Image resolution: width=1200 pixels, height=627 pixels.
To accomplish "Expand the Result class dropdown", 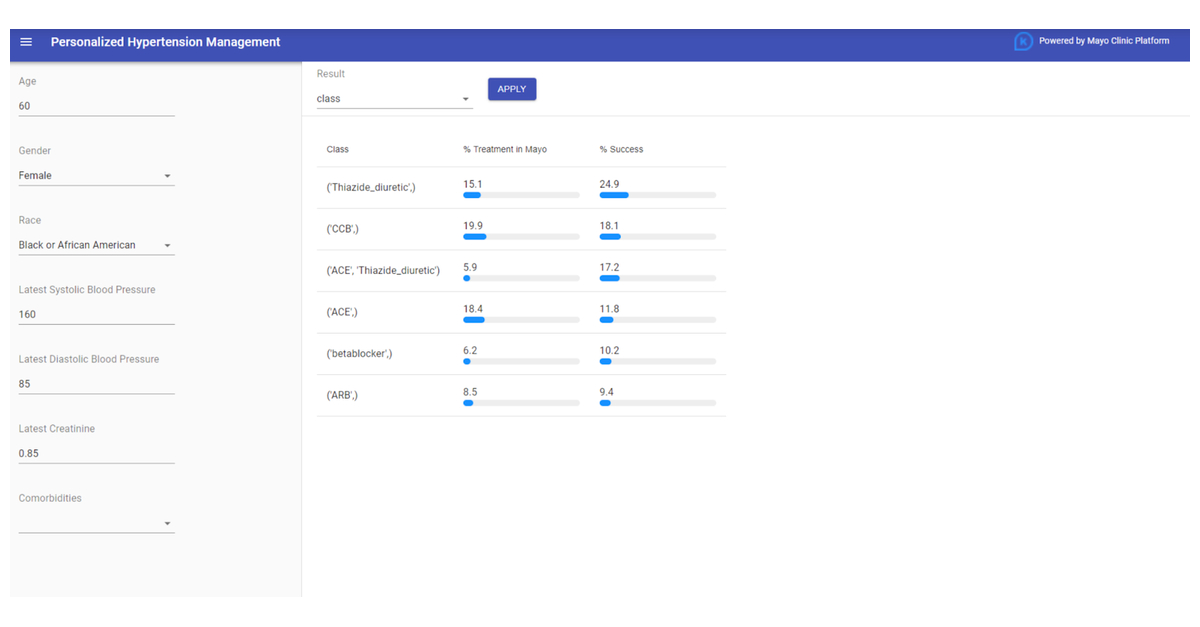I will (x=394, y=99).
